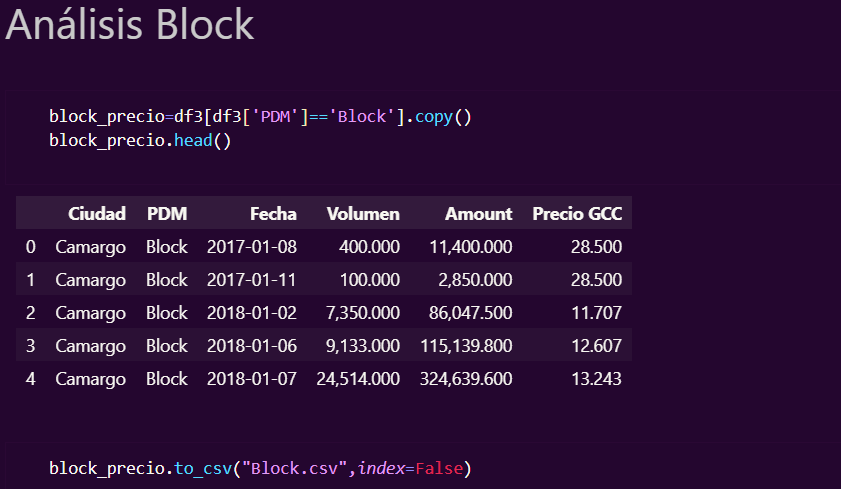Image resolution: width=841 pixels, height=489 pixels.
Task: Select the date cell 2017-01-11
Action: [252, 279]
